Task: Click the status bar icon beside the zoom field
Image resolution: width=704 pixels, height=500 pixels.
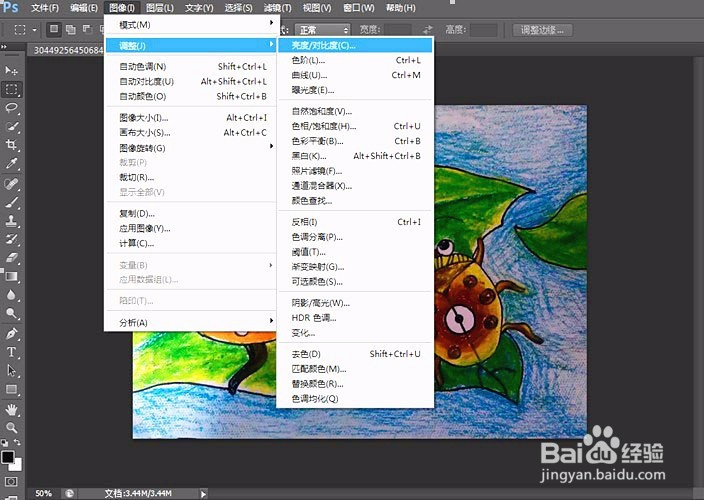Action: pyautogui.click(x=69, y=493)
